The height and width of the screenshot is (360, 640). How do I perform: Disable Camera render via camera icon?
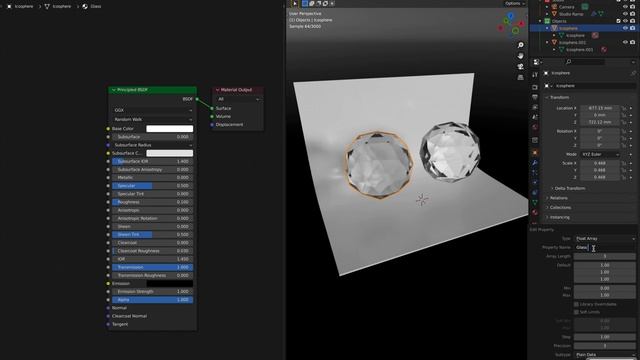coord(632,7)
